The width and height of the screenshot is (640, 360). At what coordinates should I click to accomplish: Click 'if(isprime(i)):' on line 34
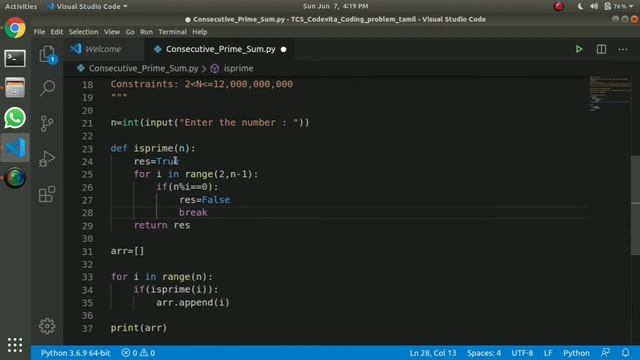176,289
